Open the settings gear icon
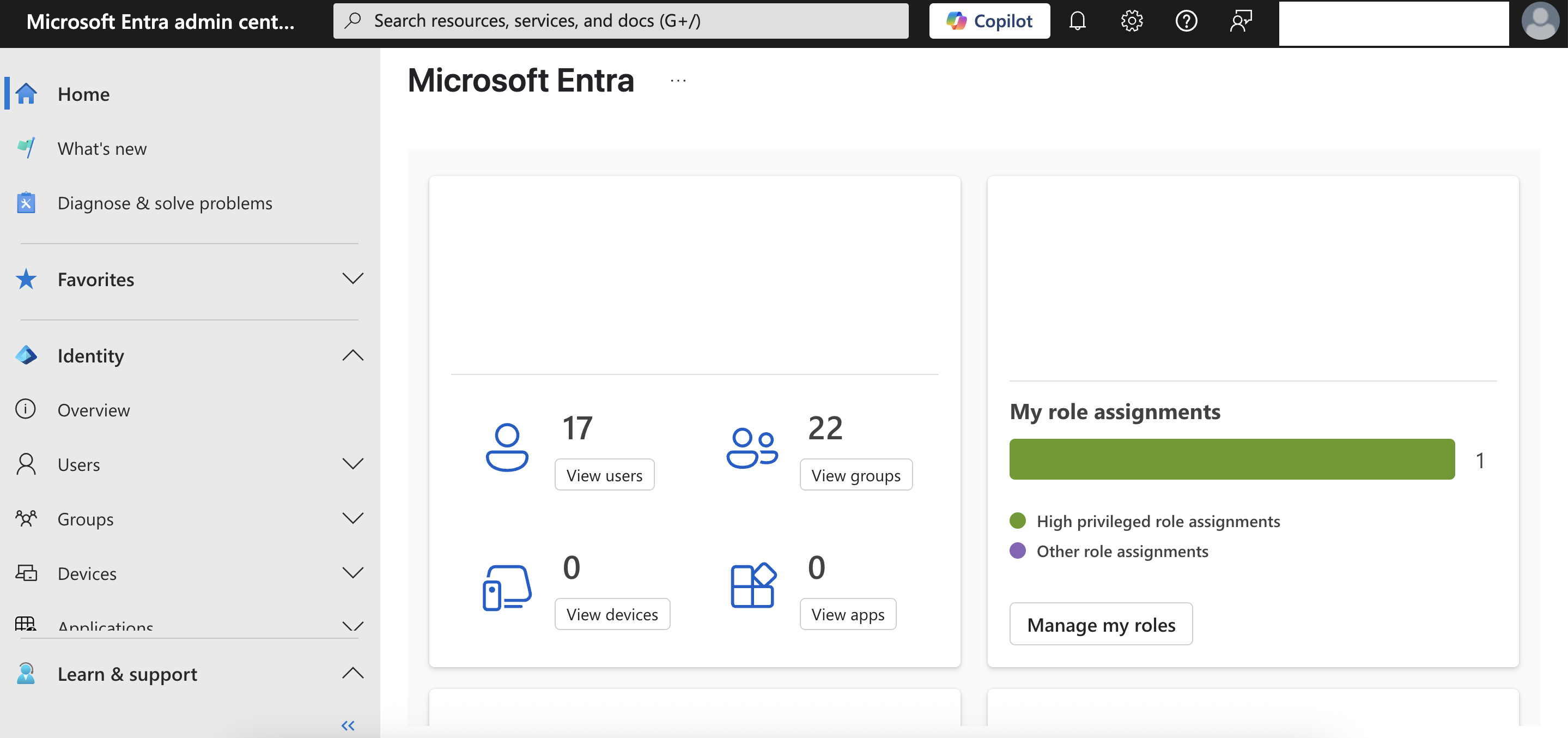The width and height of the screenshot is (1568, 738). pos(1132,21)
